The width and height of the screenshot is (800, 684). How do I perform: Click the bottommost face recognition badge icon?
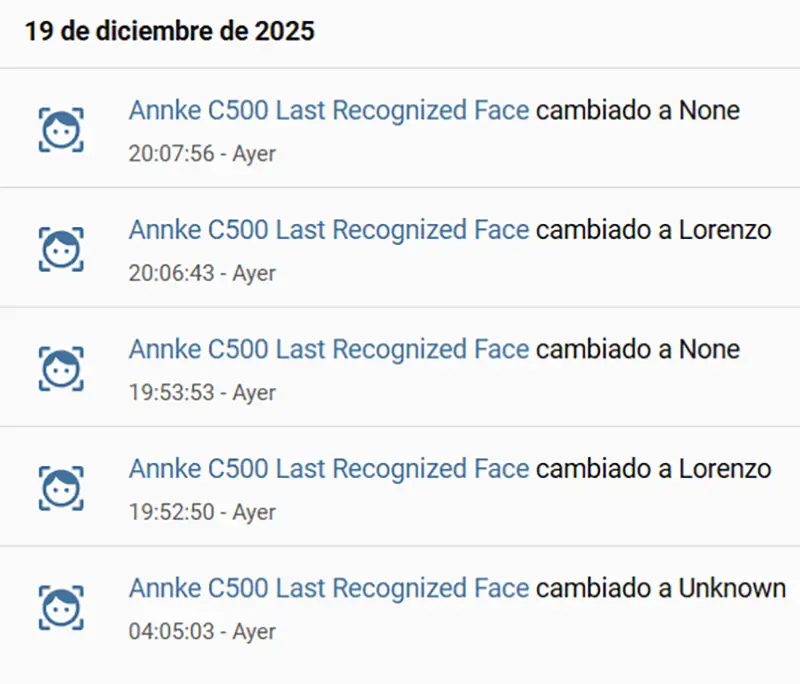(x=62, y=605)
